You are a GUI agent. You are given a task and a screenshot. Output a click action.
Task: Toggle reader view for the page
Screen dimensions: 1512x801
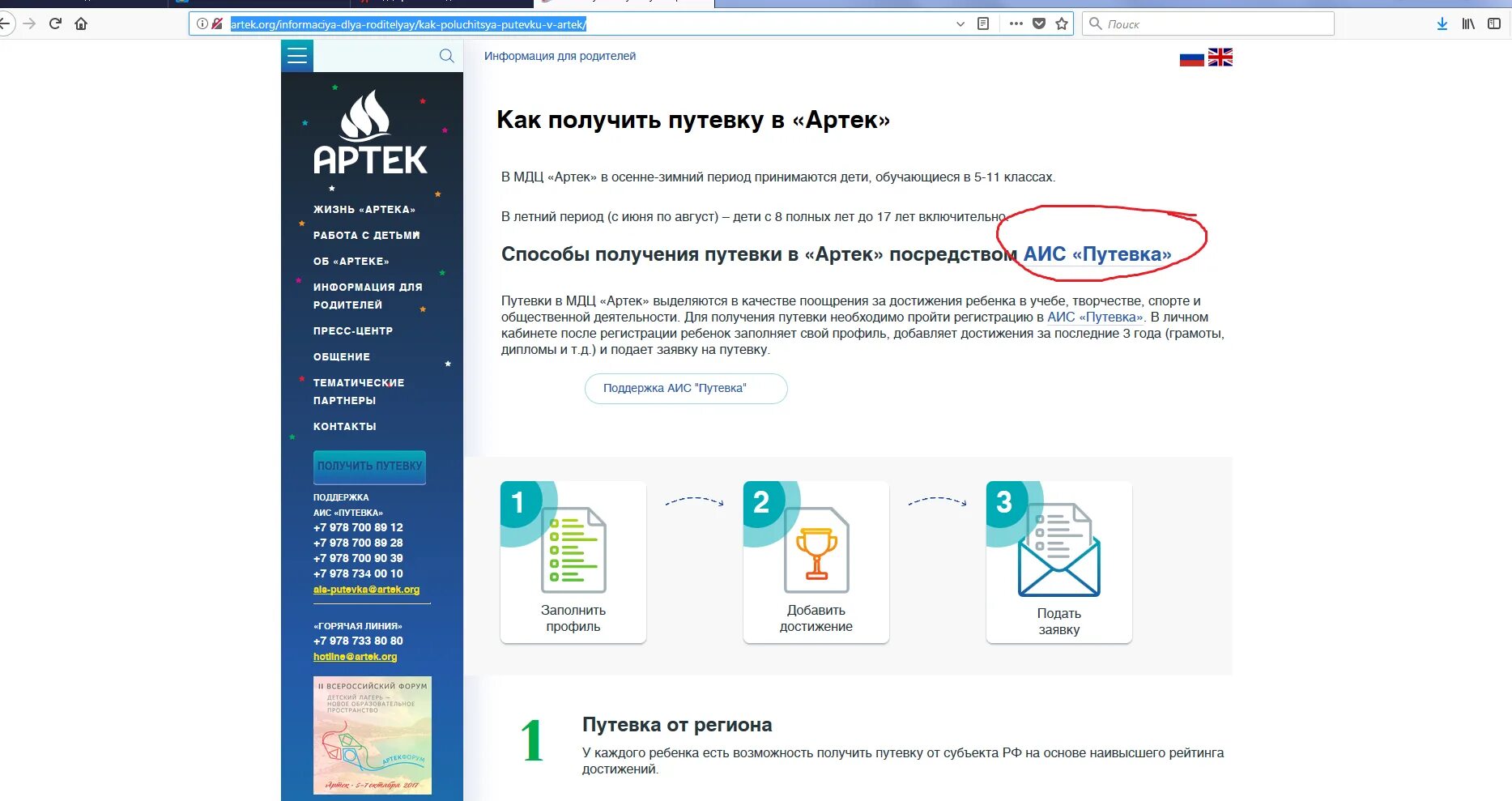tap(983, 24)
